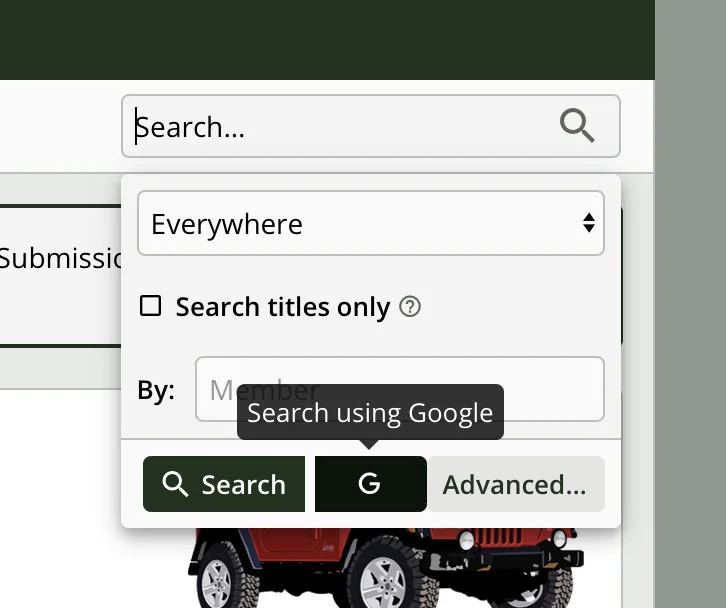Expand the Everywhere selector to change scope
The image size is (726, 608).
click(x=371, y=223)
